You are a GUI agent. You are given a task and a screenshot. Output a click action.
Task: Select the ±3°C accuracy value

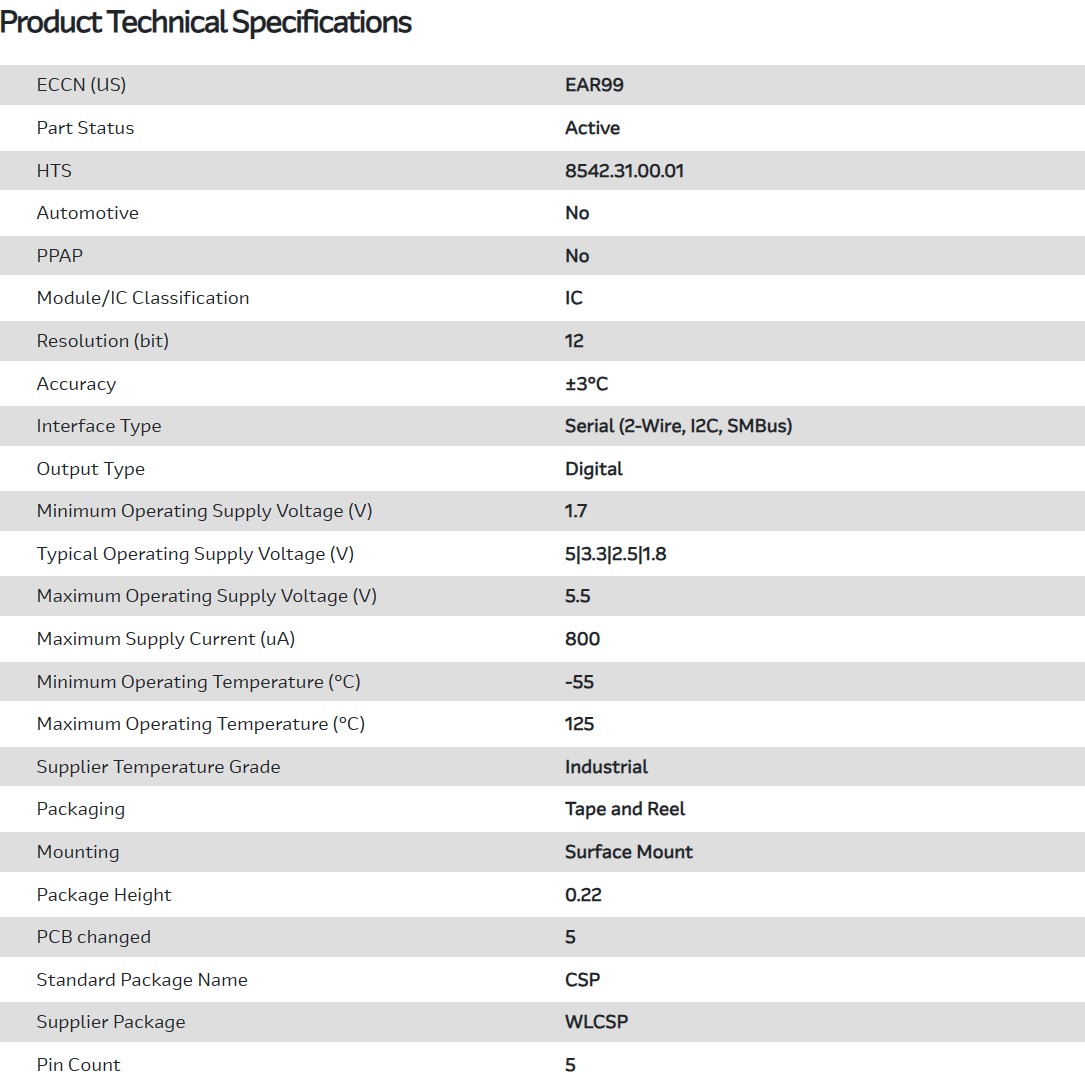586,384
